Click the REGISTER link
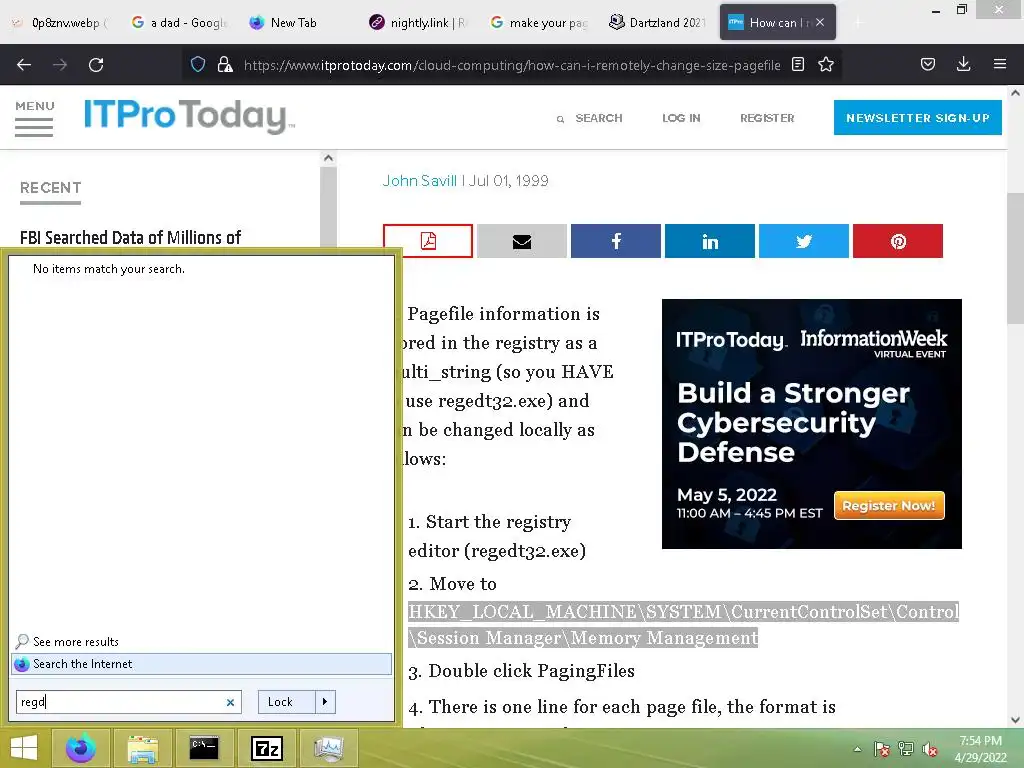 (767, 118)
